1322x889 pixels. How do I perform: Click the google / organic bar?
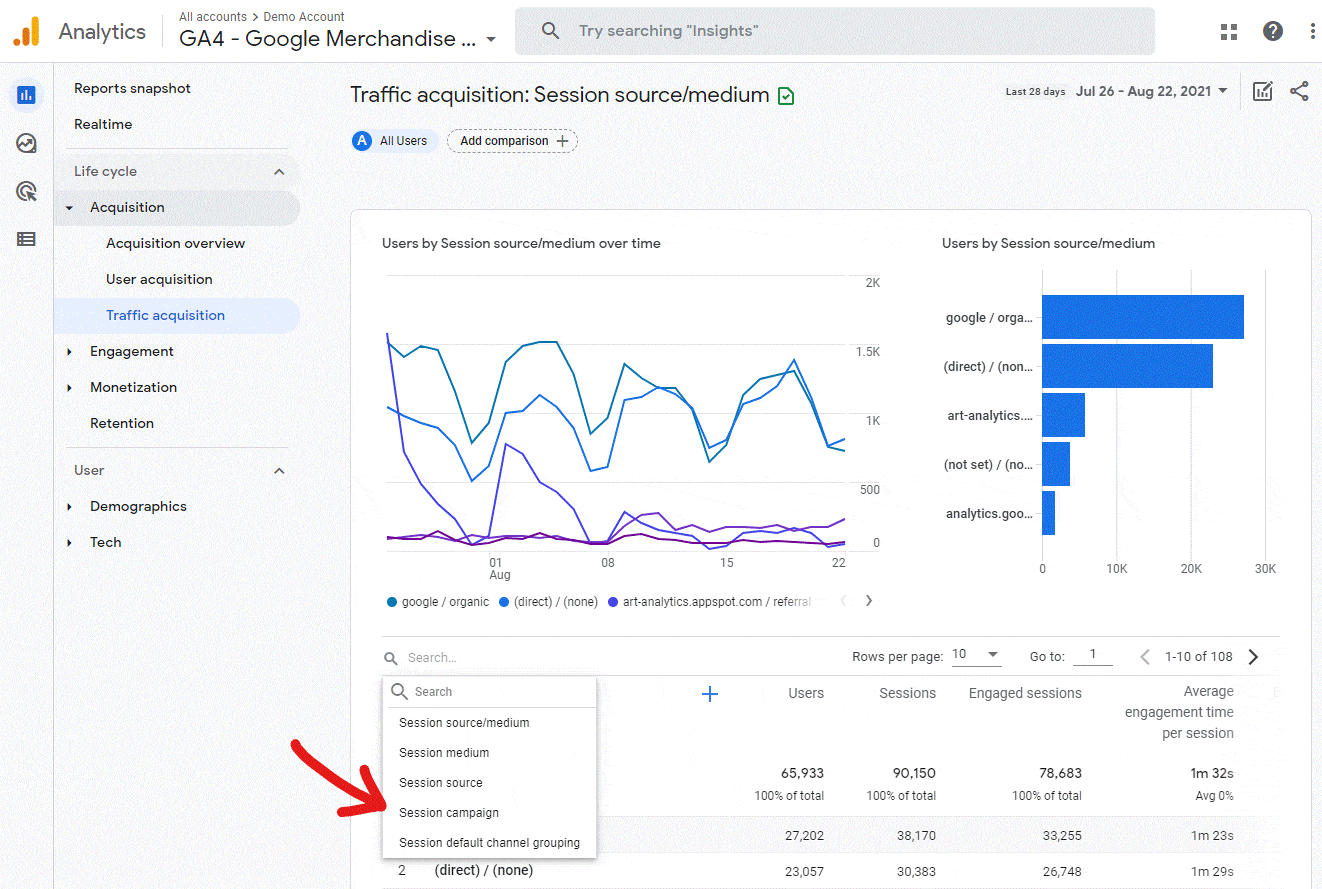(x=1143, y=318)
